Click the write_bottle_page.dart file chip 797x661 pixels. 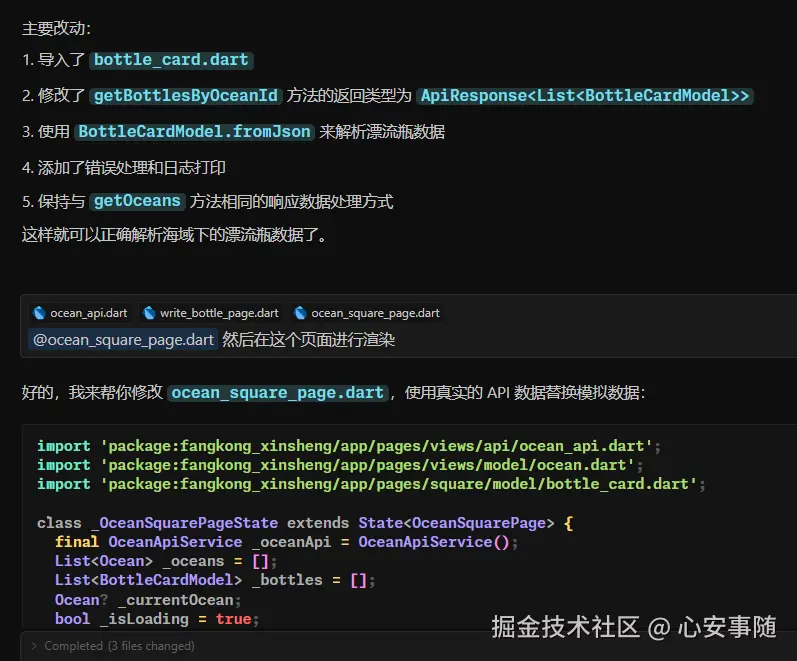click(211, 313)
